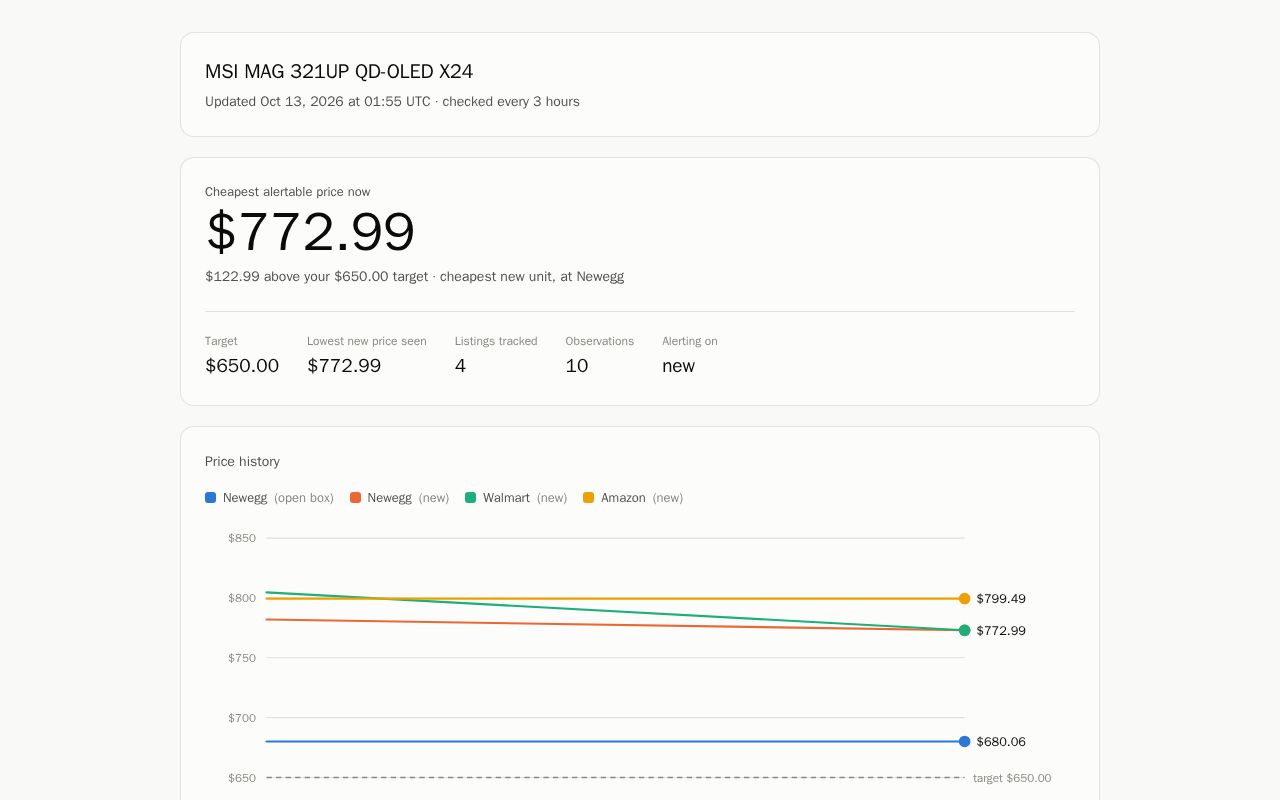
Task: Click the $750 y-axis label
Action: click(242, 658)
